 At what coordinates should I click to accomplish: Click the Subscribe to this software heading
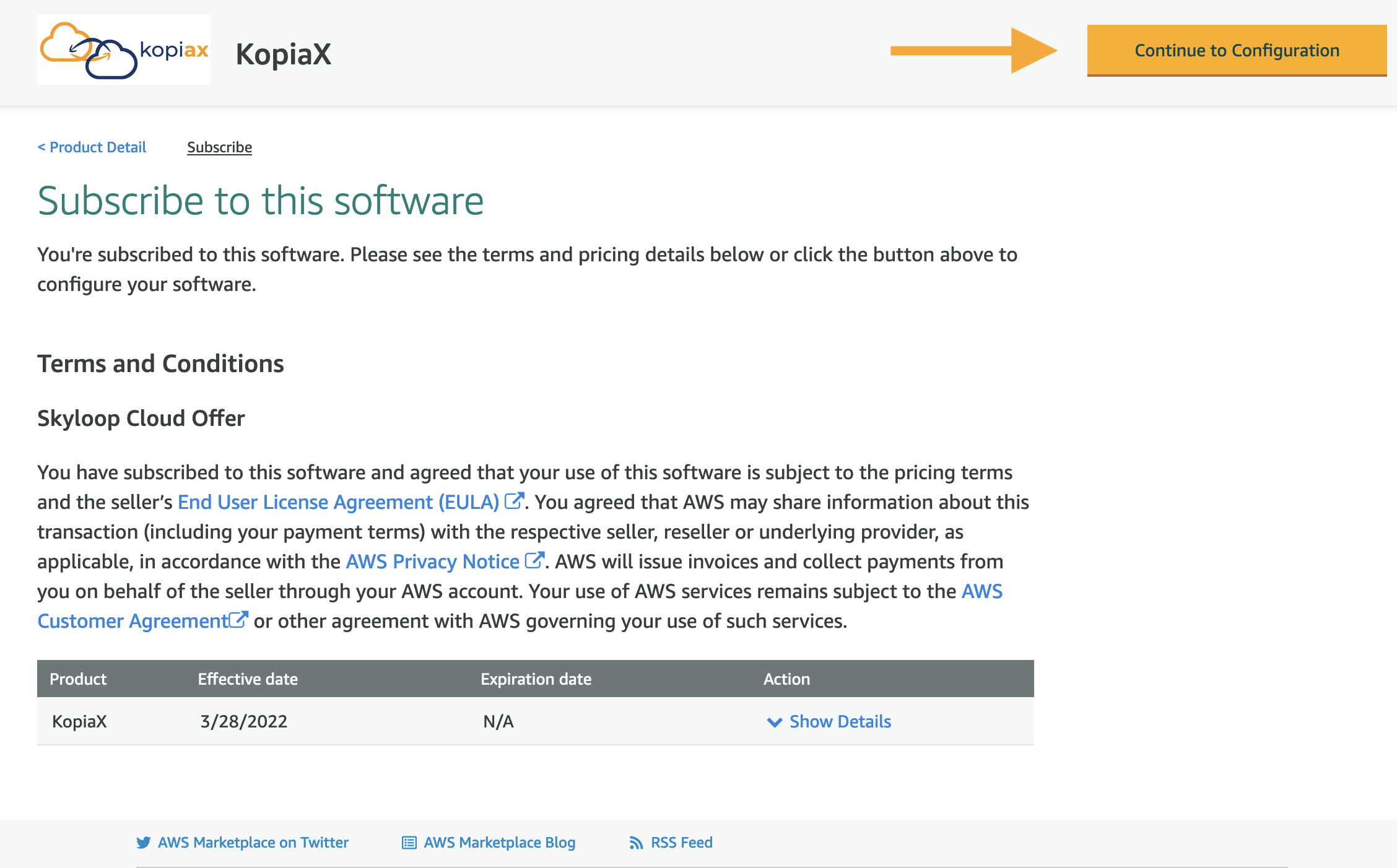[261, 201]
